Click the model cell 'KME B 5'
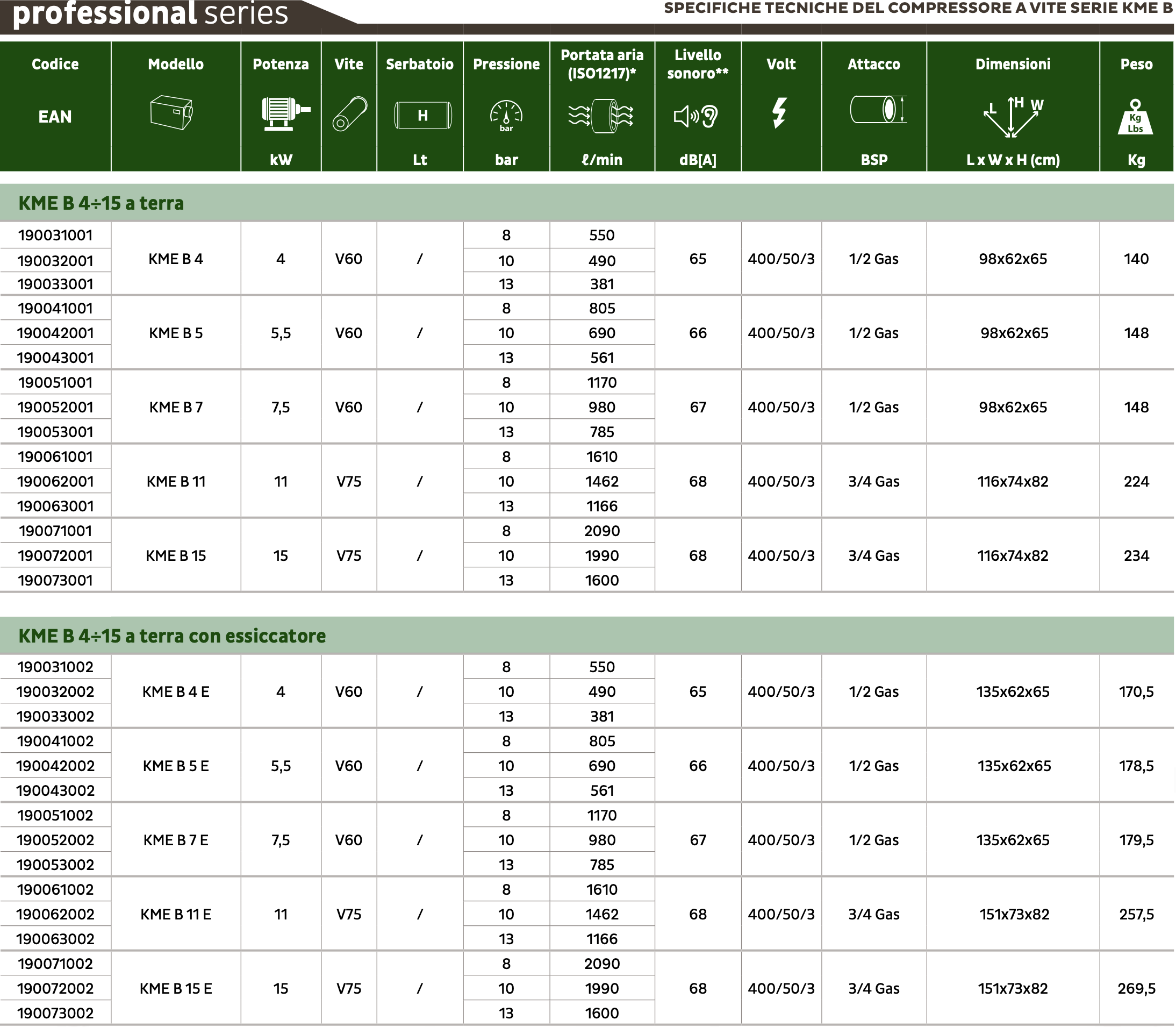This screenshot has height=1027, width=1176. (176, 333)
